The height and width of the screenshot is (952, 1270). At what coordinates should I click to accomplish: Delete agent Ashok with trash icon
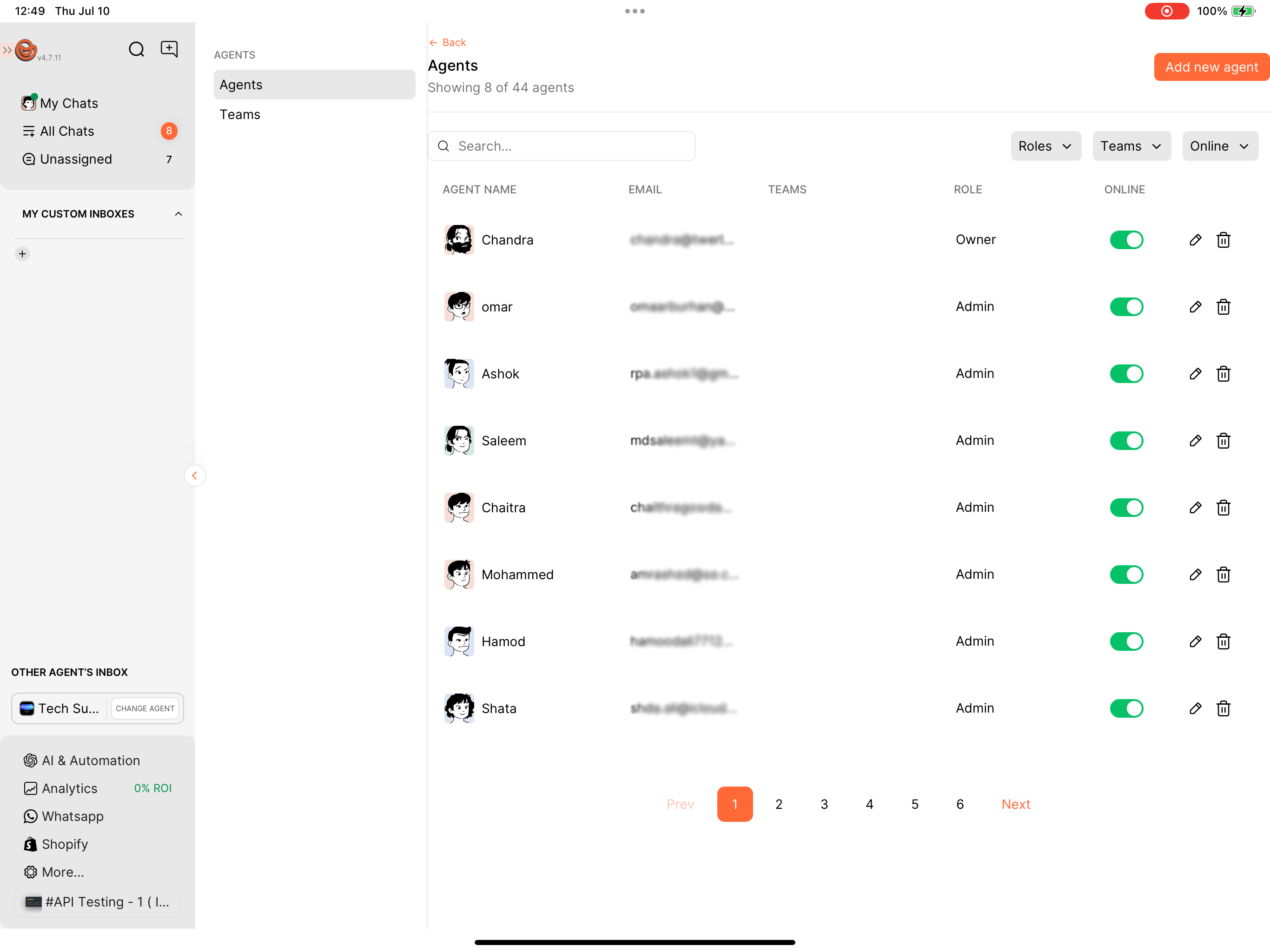1223,374
